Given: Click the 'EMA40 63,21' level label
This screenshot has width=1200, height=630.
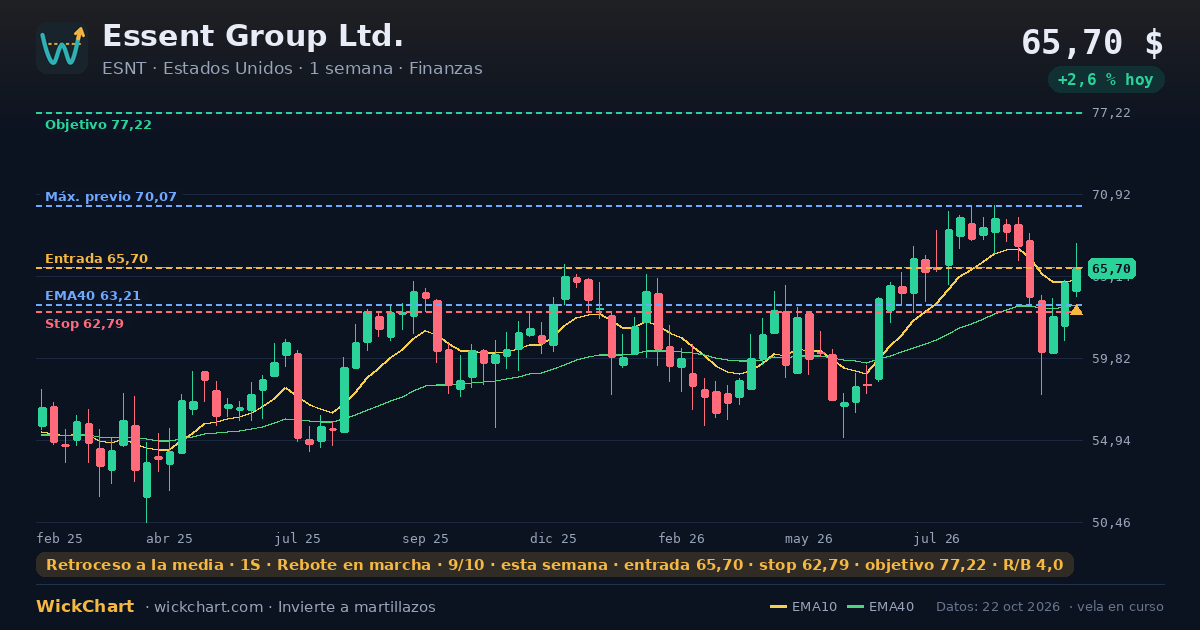Looking at the screenshot, I should pyautogui.click(x=93, y=295).
